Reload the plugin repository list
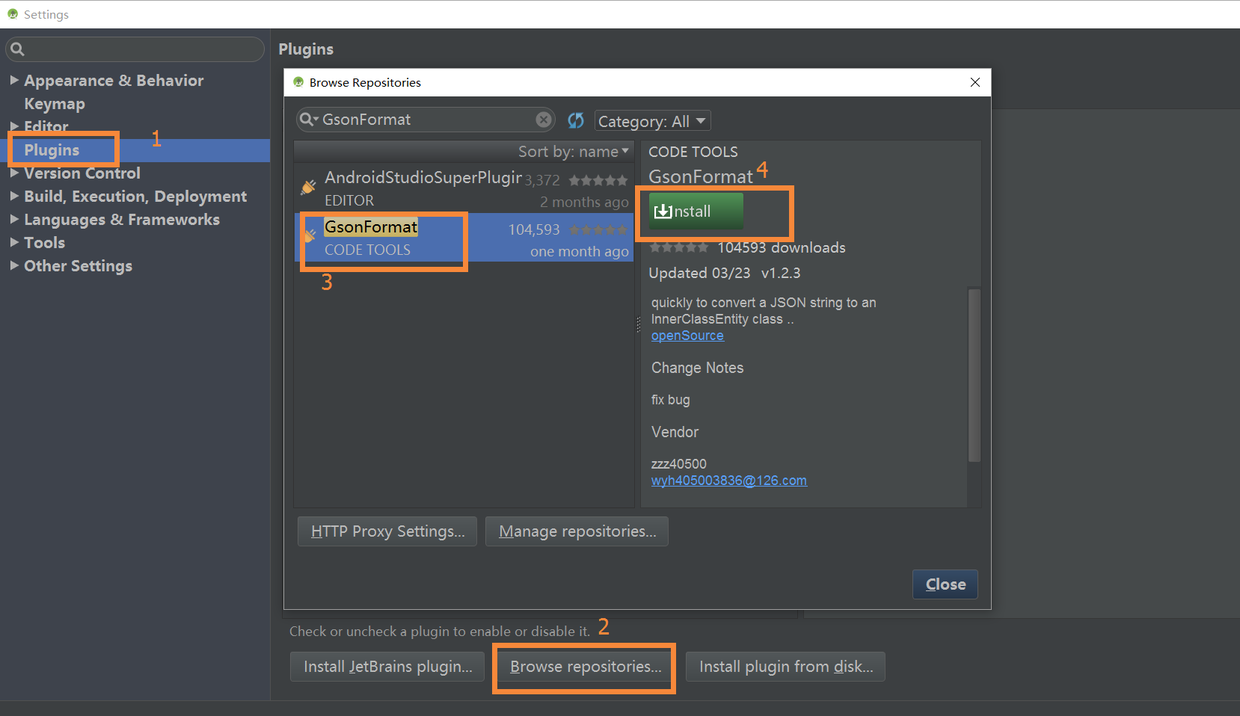The height and width of the screenshot is (716, 1240). tap(576, 120)
